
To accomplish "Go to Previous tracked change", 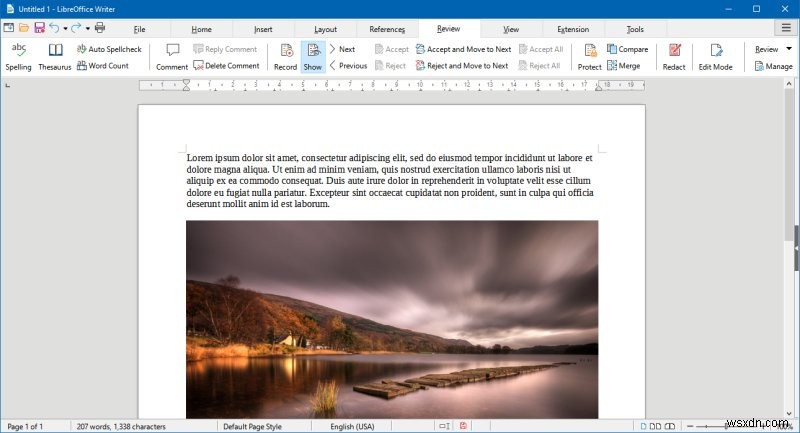I will coord(348,65).
